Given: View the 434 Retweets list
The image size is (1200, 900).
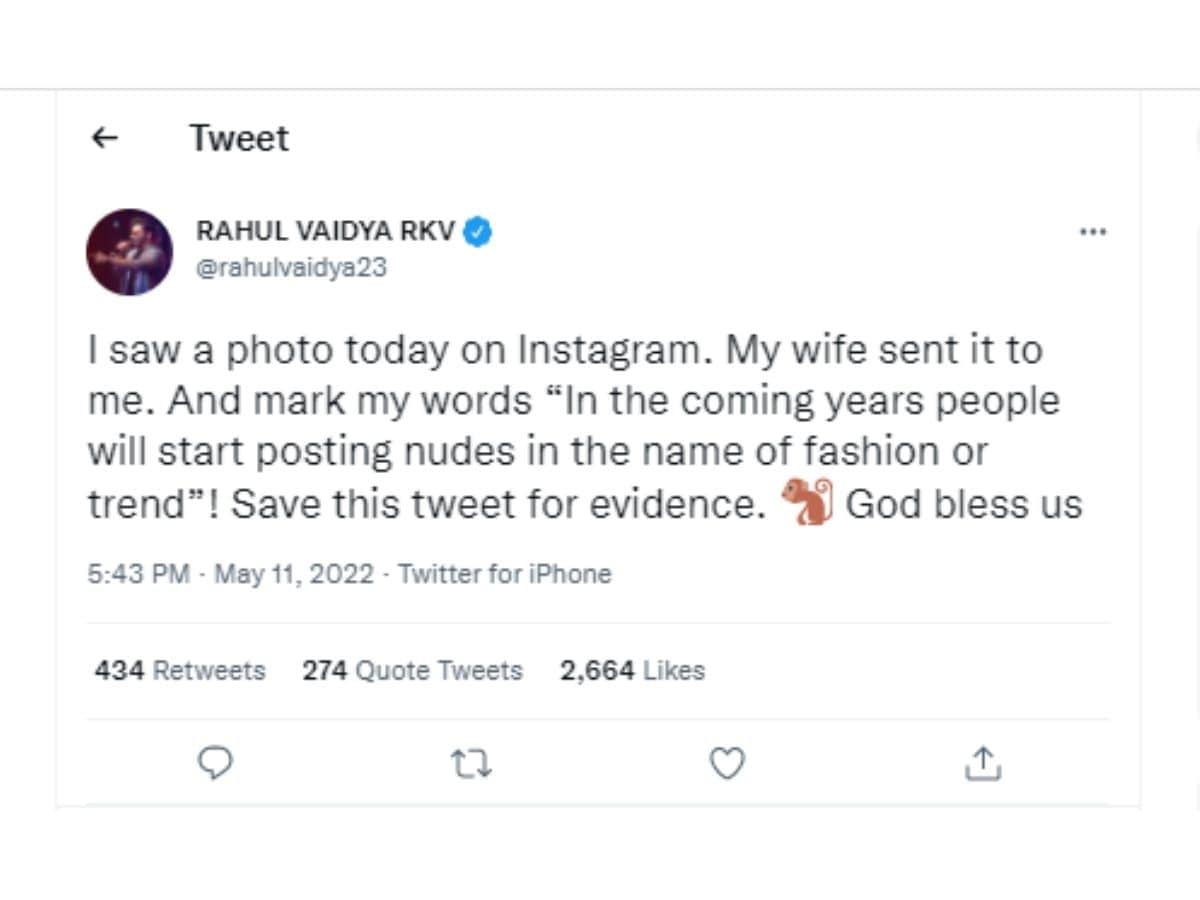Looking at the screenshot, I should point(180,670).
